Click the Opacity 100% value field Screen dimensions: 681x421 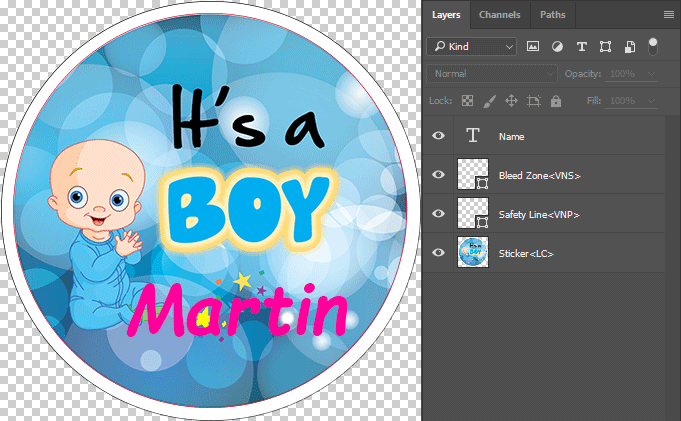tap(622, 74)
